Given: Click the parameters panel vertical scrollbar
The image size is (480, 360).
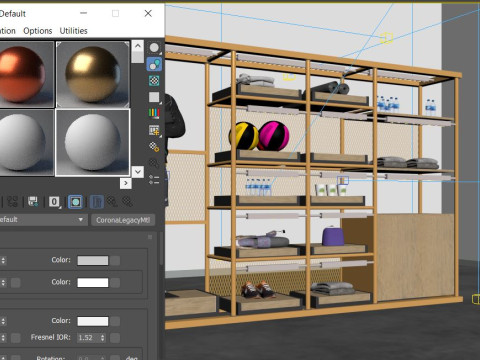Looking at the screenshot, I should tap(162, 248).
